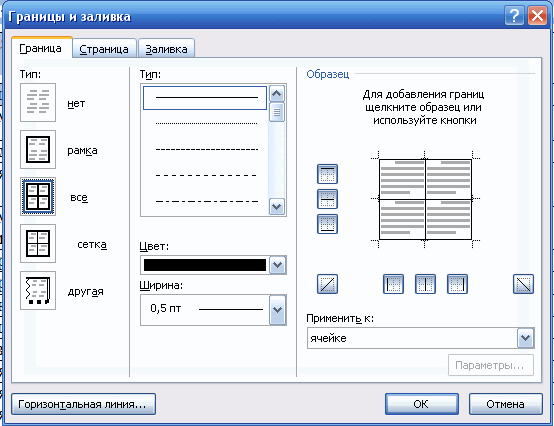Toggle the diagonal down border button
This screenshot has width=554, height=426.
(x=523, y=284)
